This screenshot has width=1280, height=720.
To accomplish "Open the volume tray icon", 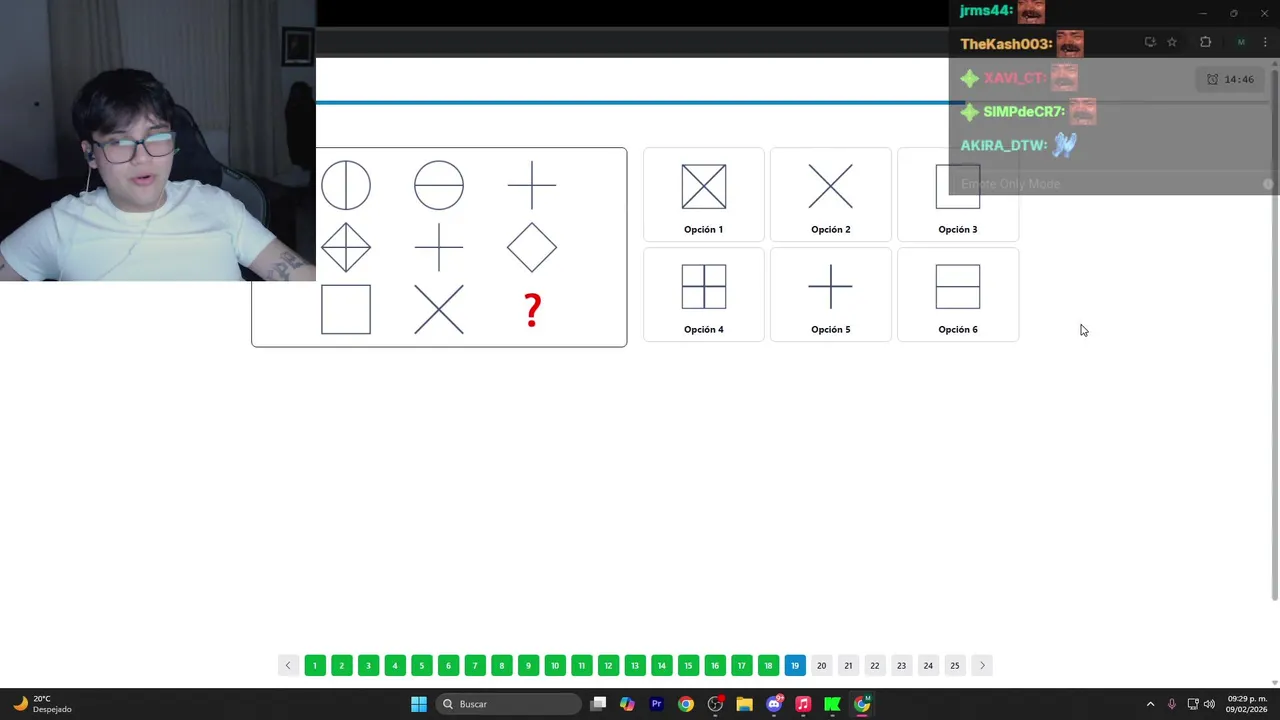I will pyautogui.click(x=1209, y=704).
